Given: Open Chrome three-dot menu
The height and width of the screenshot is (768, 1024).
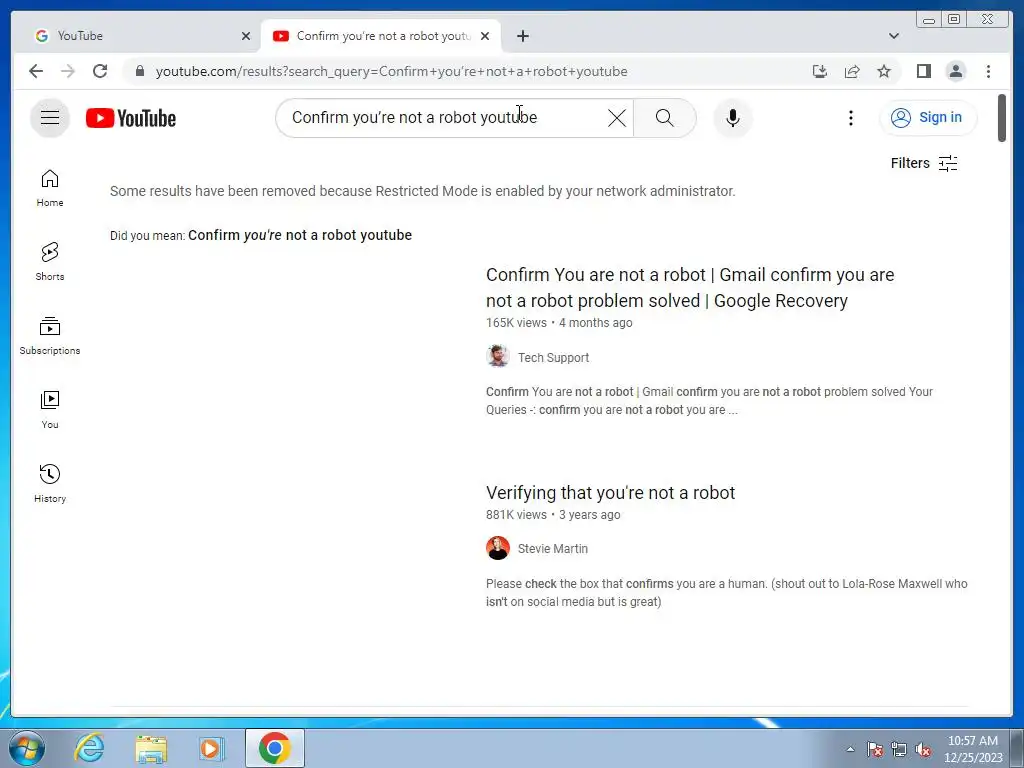Looking at the screenshot, I should [988, 71].
